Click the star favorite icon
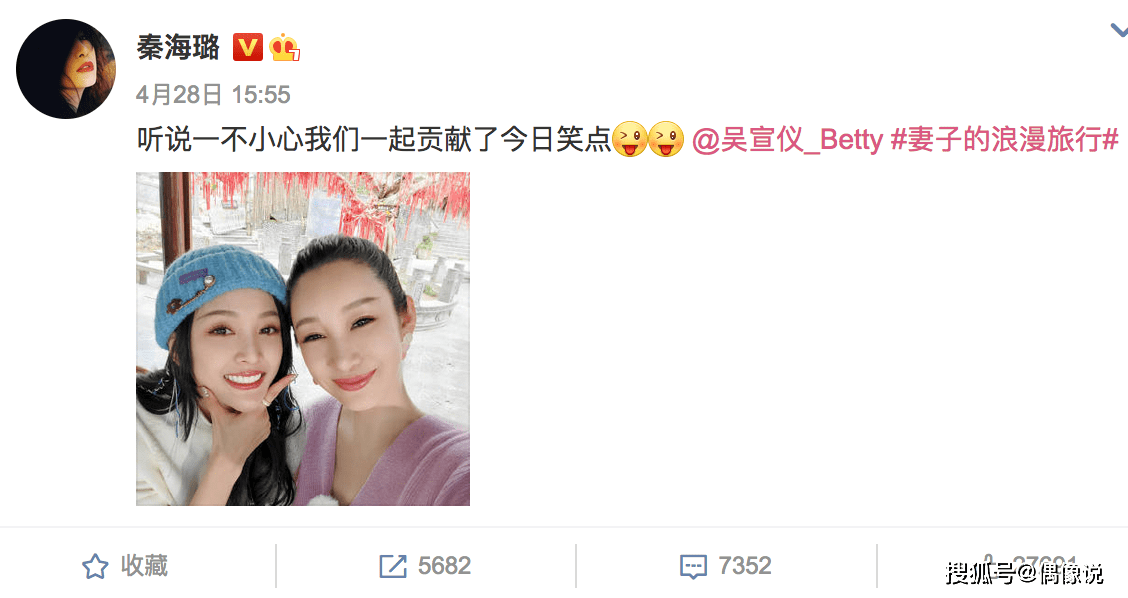The image size is (1128, 598). point(95,566)
